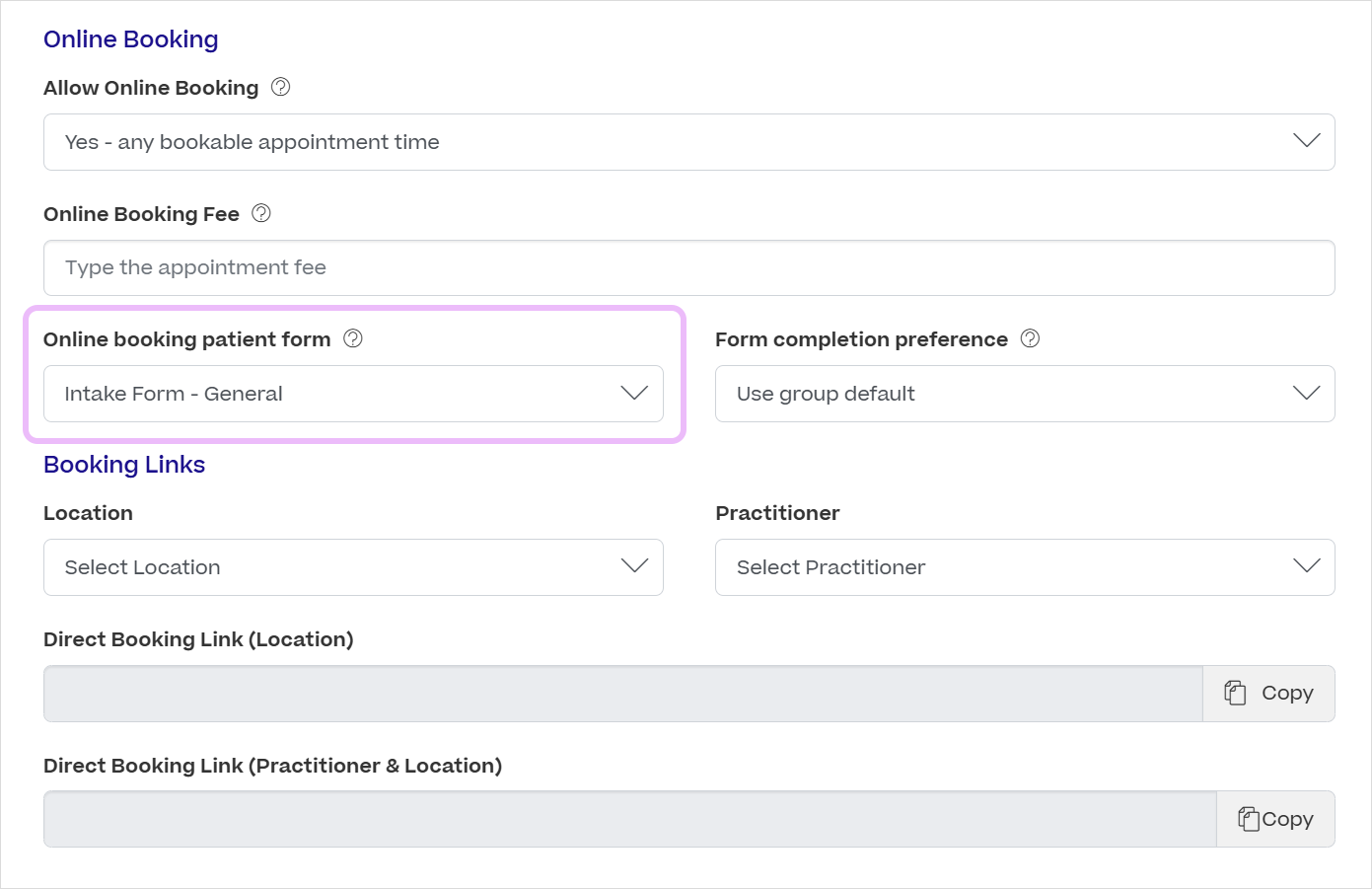Select the Intake Form - General dropdown

352,393
